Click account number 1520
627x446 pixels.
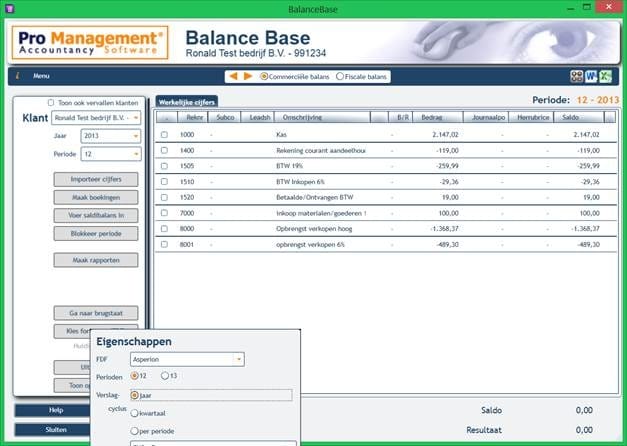click(187, 197)
